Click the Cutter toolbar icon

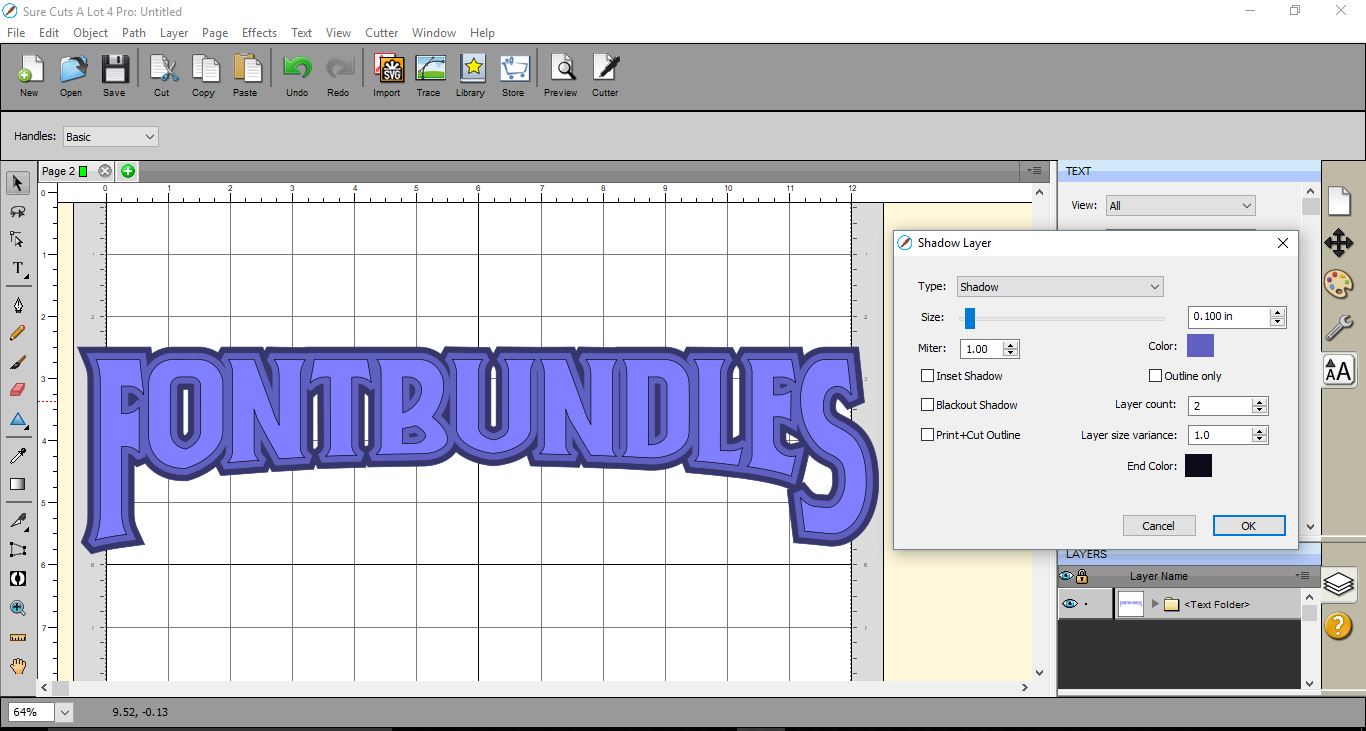606,69
